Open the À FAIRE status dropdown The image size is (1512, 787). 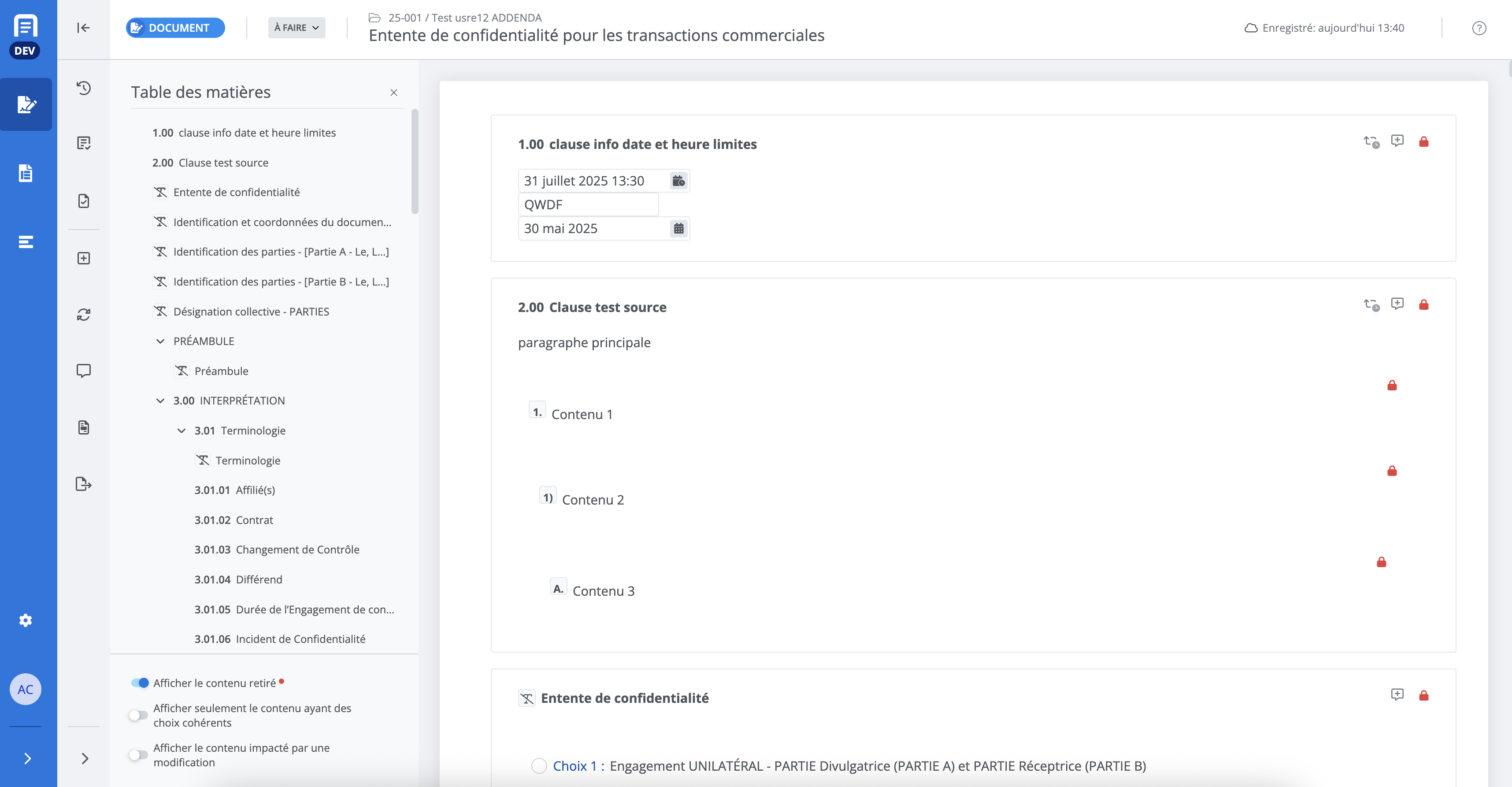coord(296,28)
